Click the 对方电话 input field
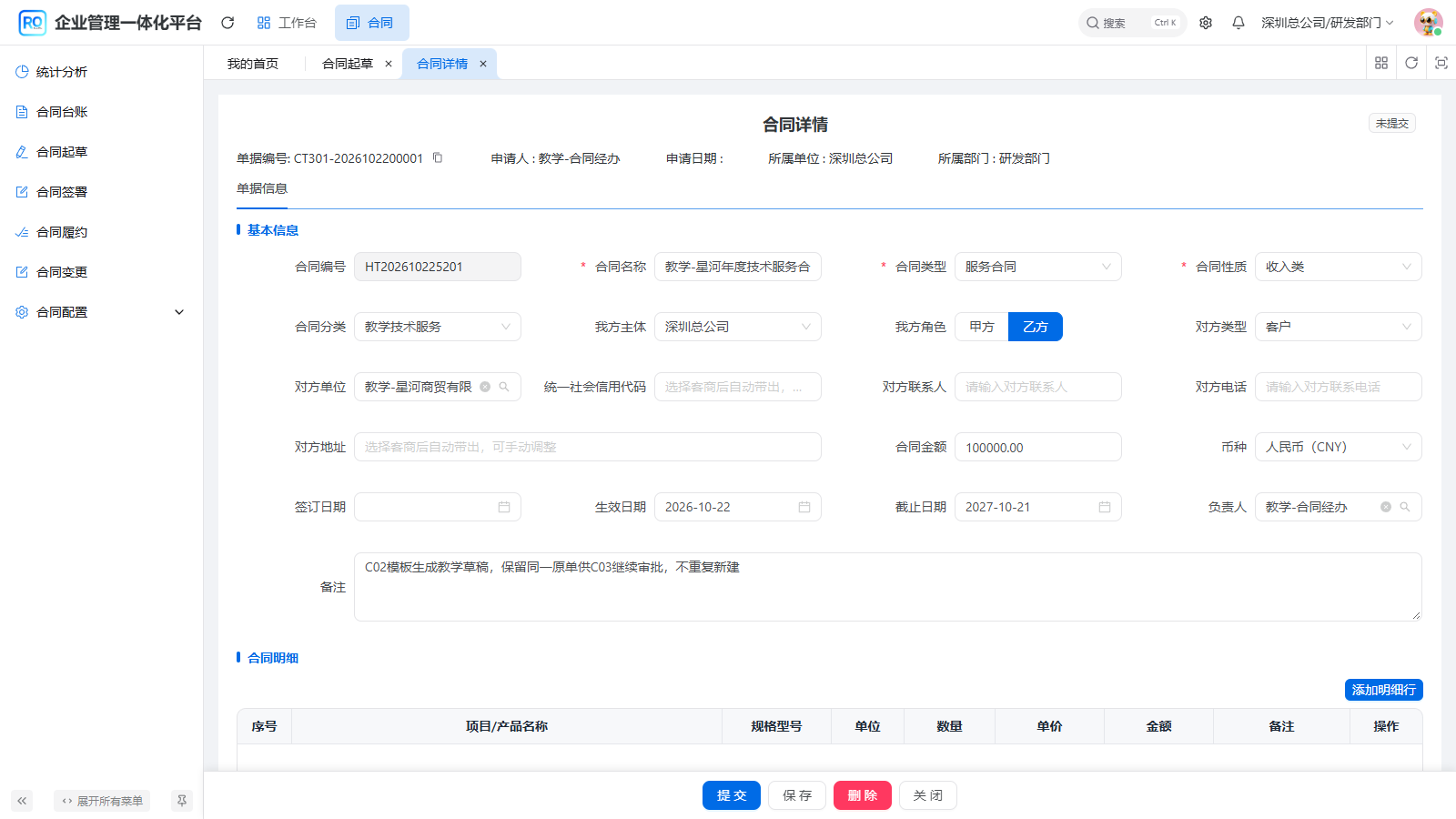Image resolution: width=1456 pixels, height=819 pixels. click(x=1339, y=387)
